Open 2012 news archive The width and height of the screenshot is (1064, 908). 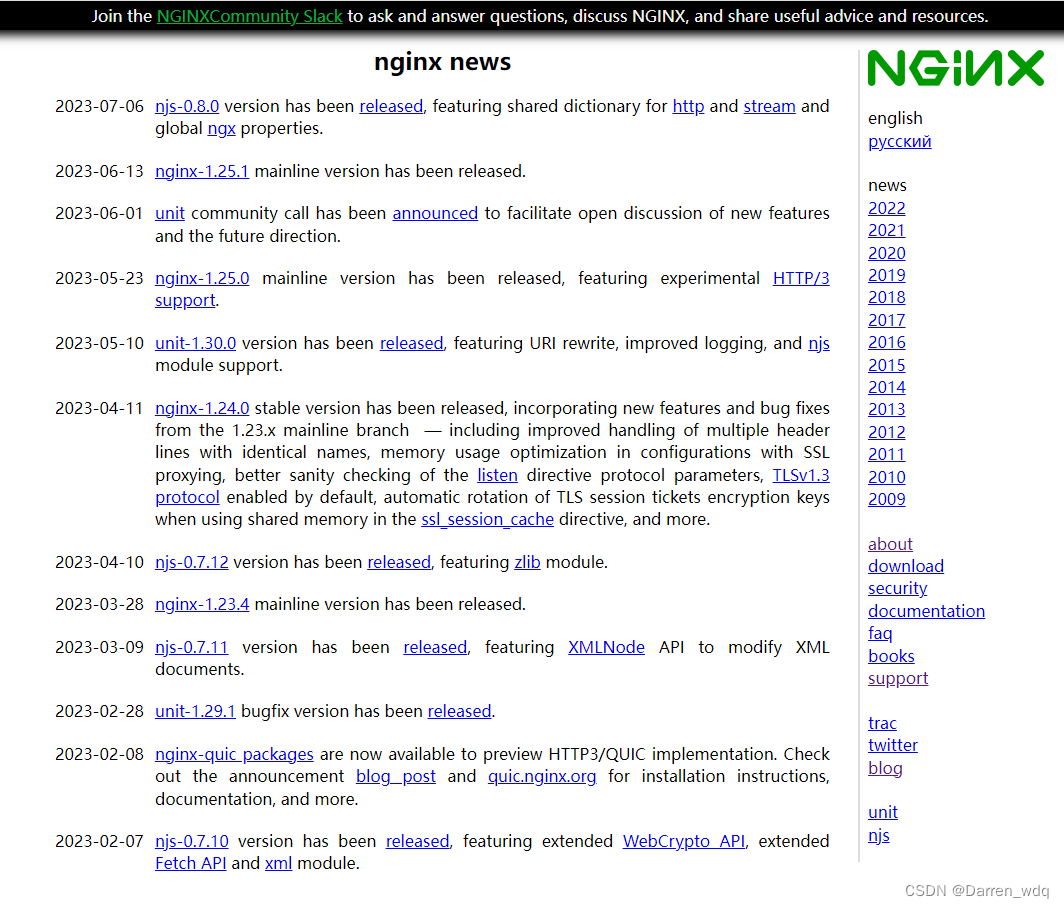coord(886,433)
